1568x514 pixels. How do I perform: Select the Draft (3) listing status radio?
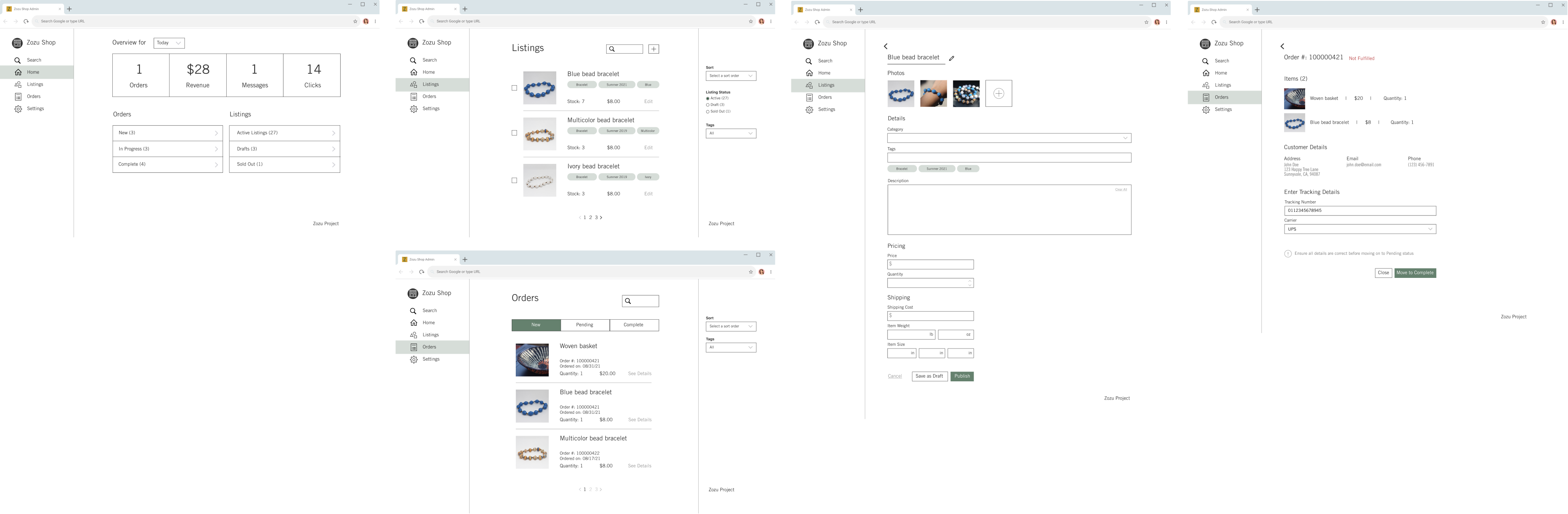[707, 105]
